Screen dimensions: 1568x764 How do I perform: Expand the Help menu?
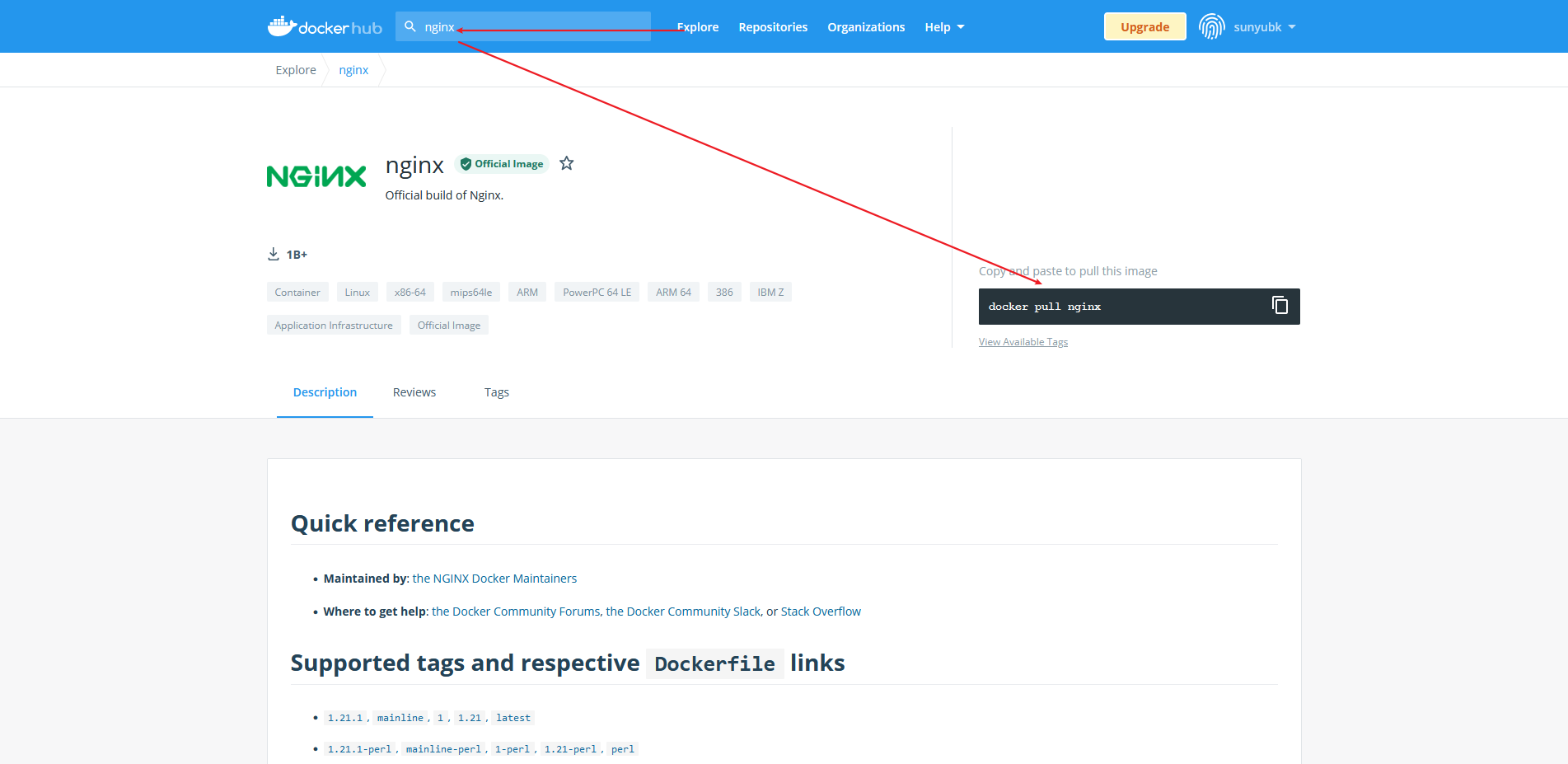pyautogui.click(x=944, y=27)
